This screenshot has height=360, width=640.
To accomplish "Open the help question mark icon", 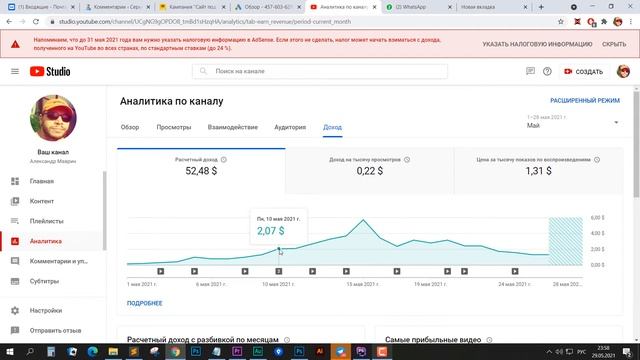I will (x=547, y=71).
